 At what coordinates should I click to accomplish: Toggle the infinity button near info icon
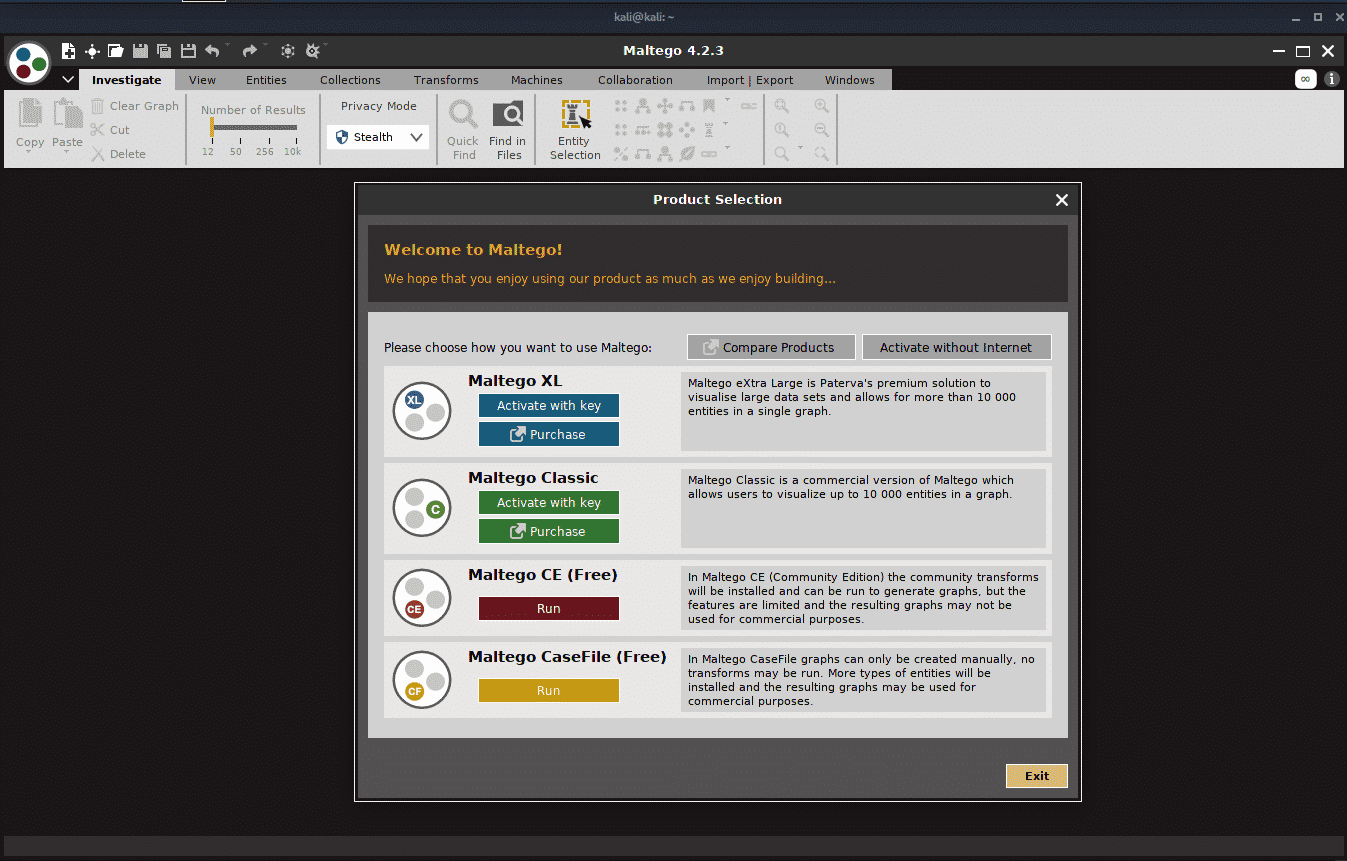coord(1305,79)
